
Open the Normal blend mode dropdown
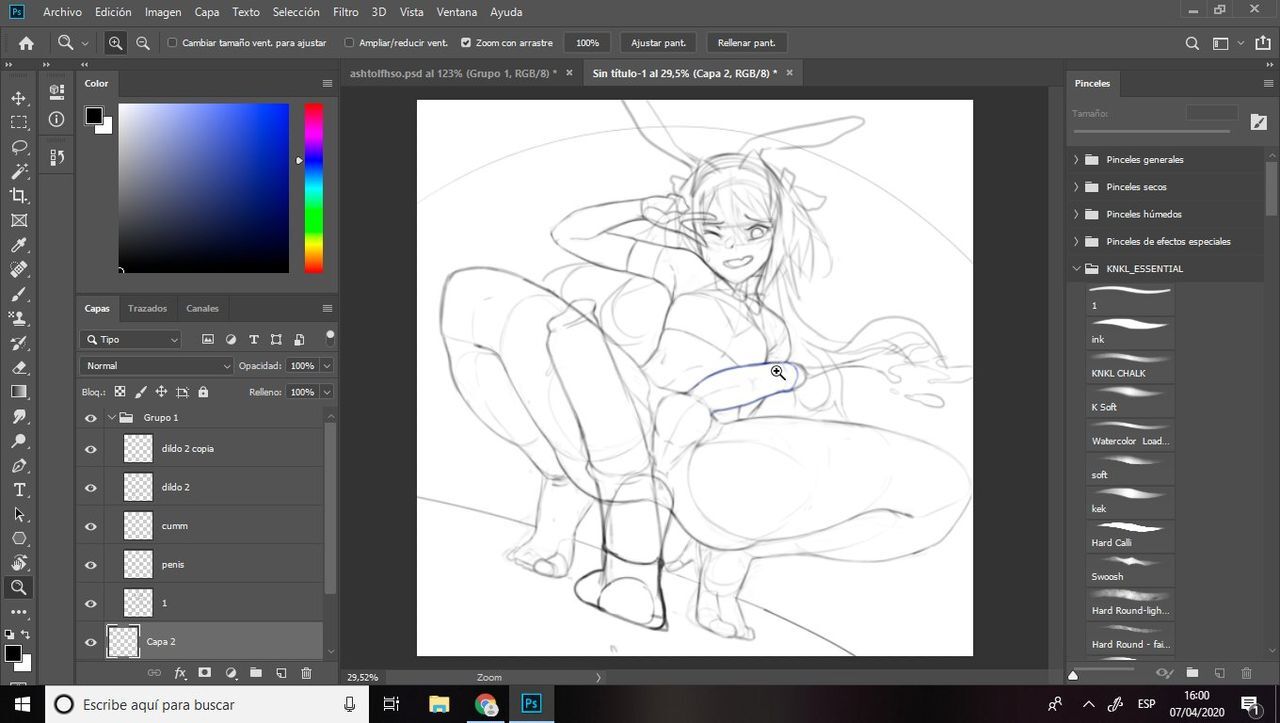pyautogui.click(x=156, y=366)
